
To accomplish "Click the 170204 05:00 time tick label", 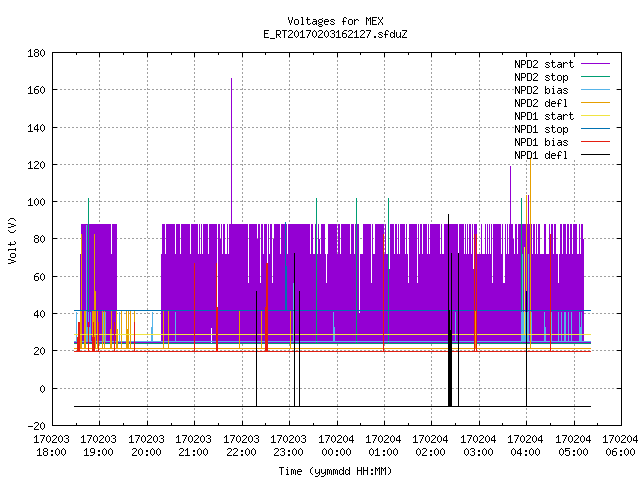I will click(x=573, y=446).
